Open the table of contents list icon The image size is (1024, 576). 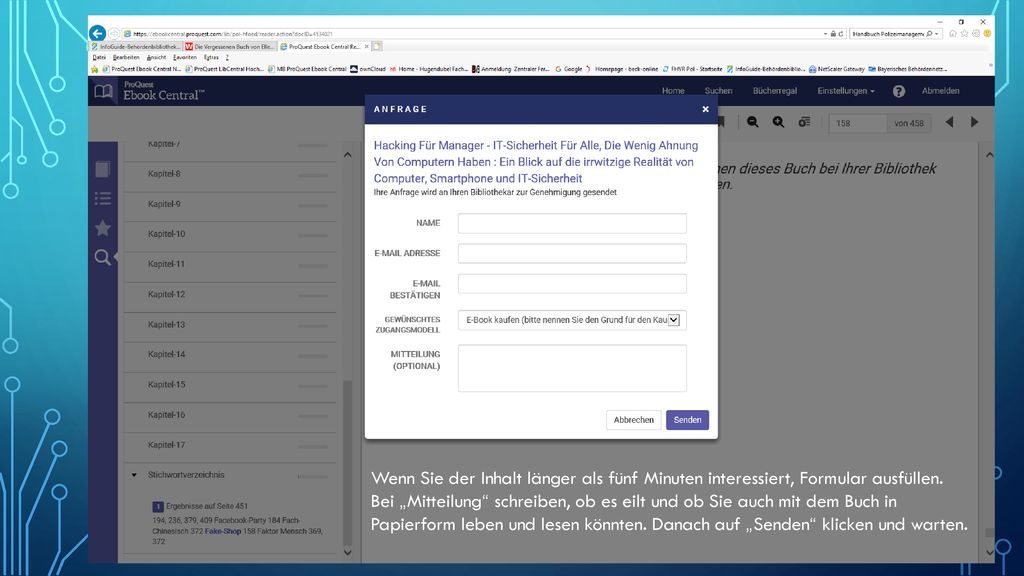pyautogui.click(x=103, y=199)
